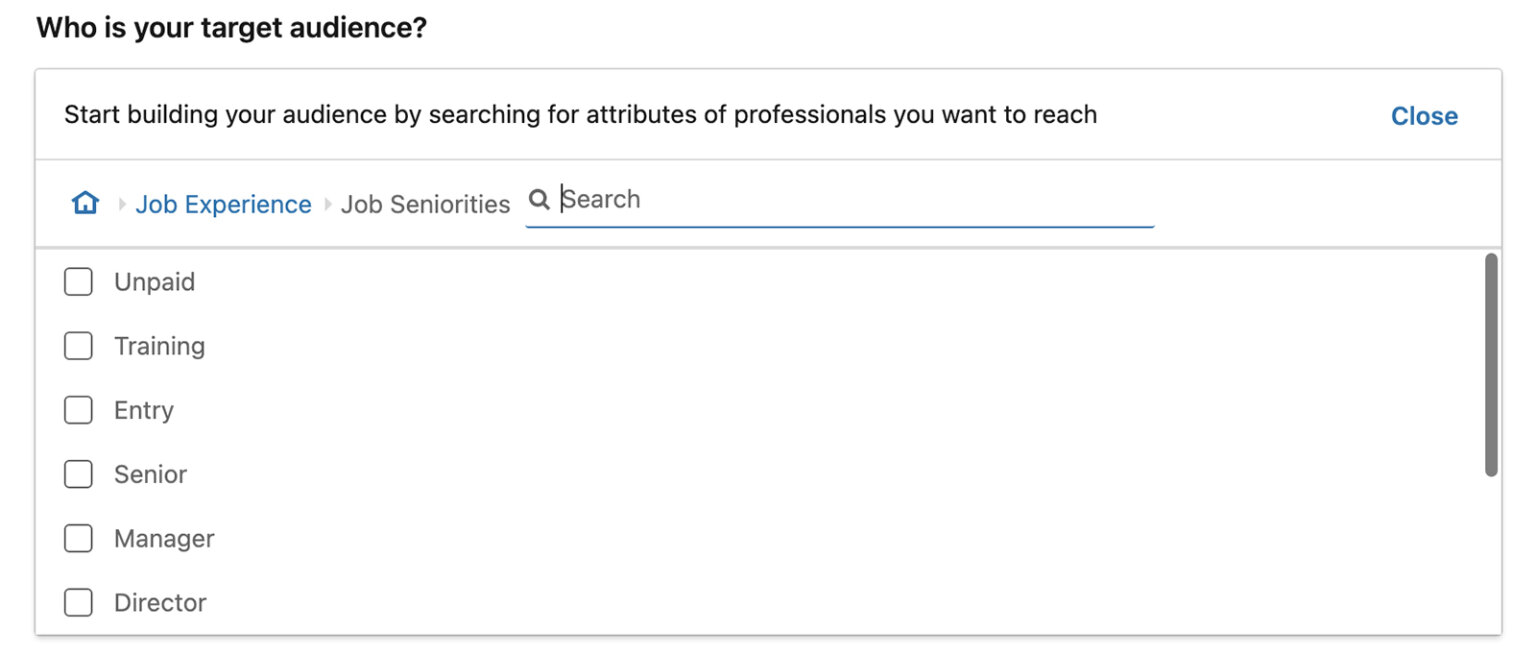
Task: Click the Job Seniorities breadcrumb label
Action: 425,203
